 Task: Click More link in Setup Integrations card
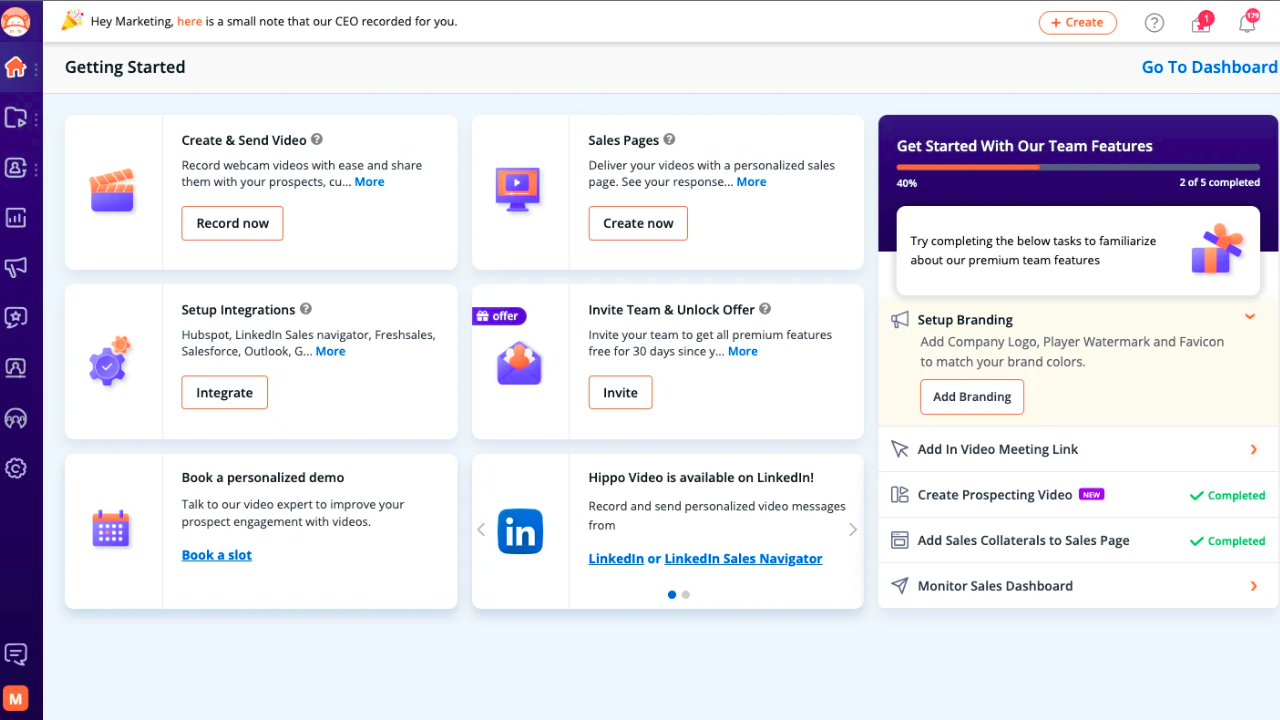330,352
